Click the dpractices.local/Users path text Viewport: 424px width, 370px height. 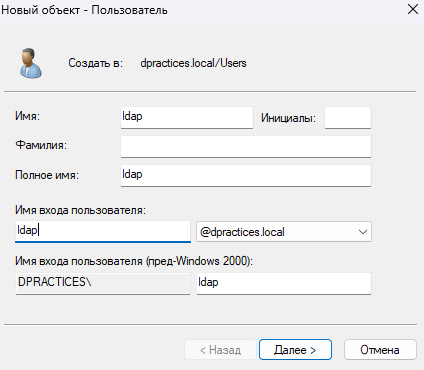(x=193, y=63)
